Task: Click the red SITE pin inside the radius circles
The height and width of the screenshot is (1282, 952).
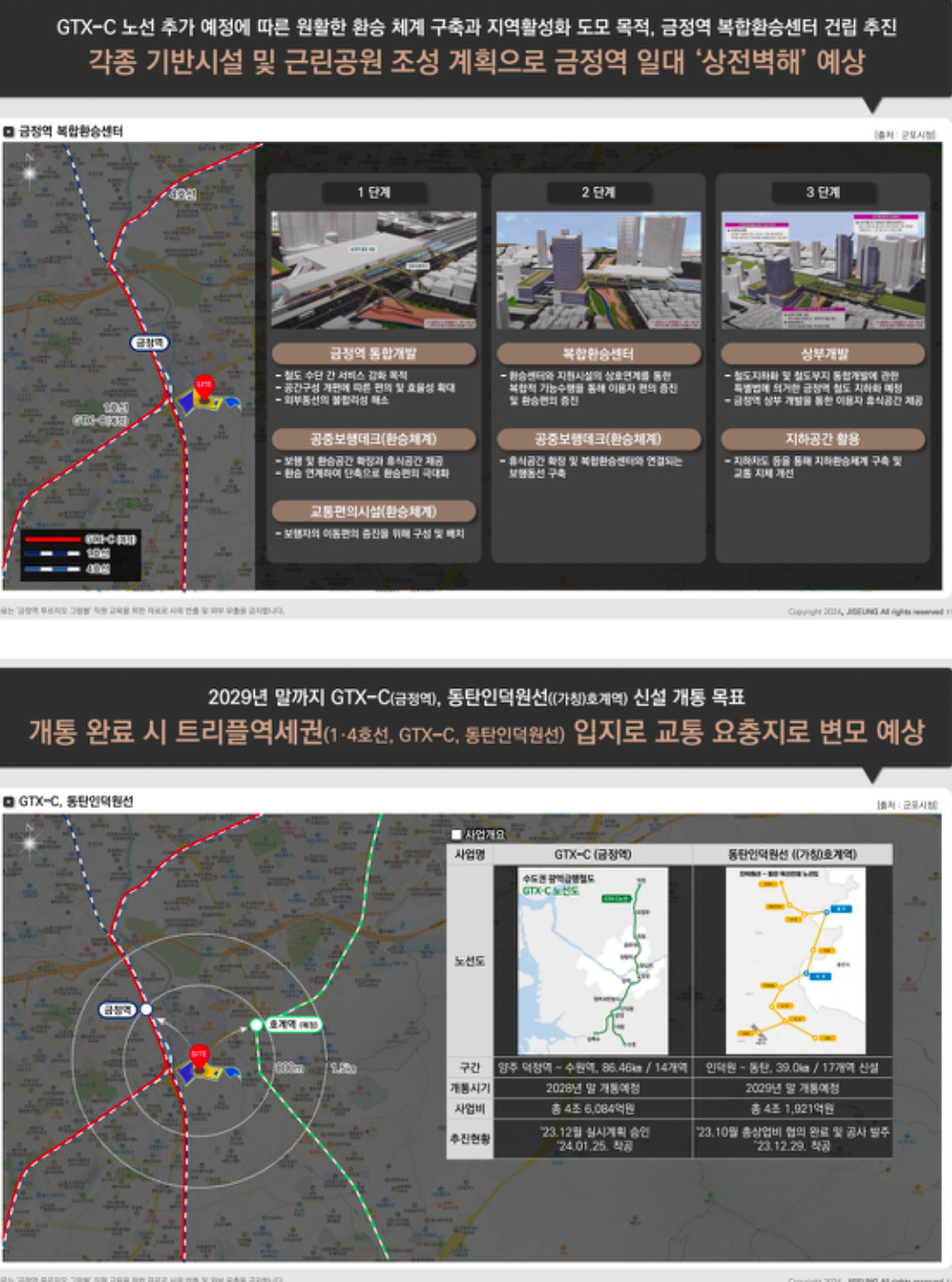Action: pos(199,1054)
